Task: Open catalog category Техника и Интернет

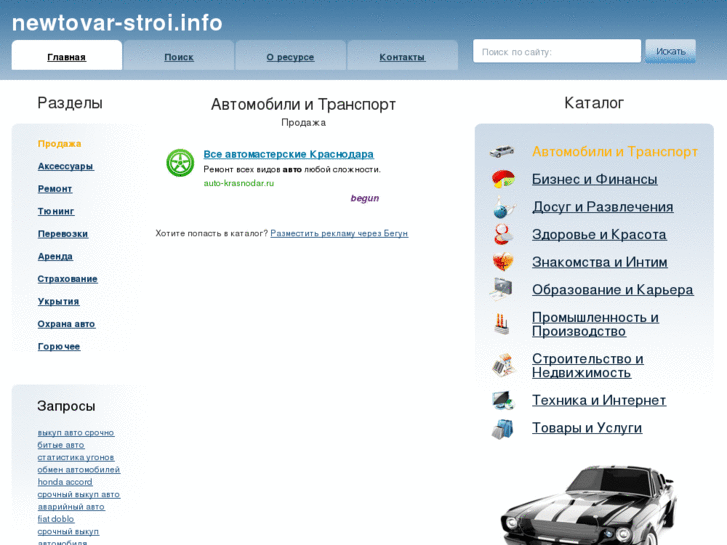Action: click(x=599, y=400)
